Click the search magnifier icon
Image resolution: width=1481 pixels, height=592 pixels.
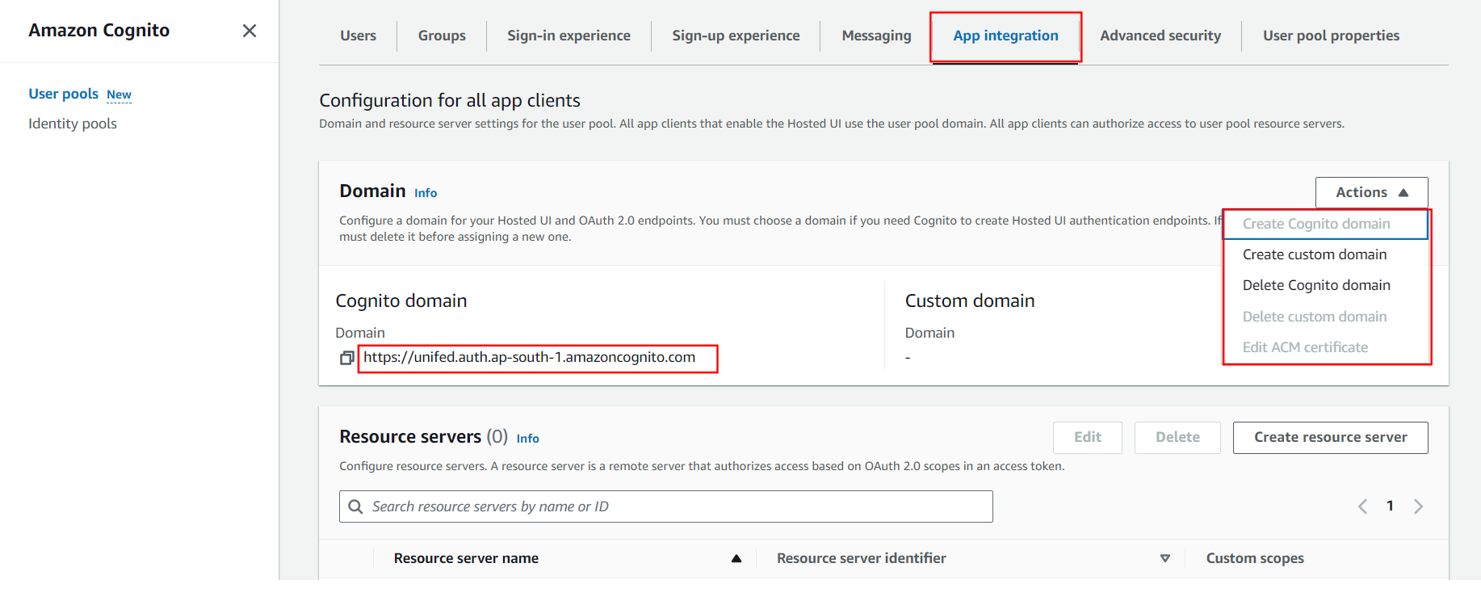(355, 507)
